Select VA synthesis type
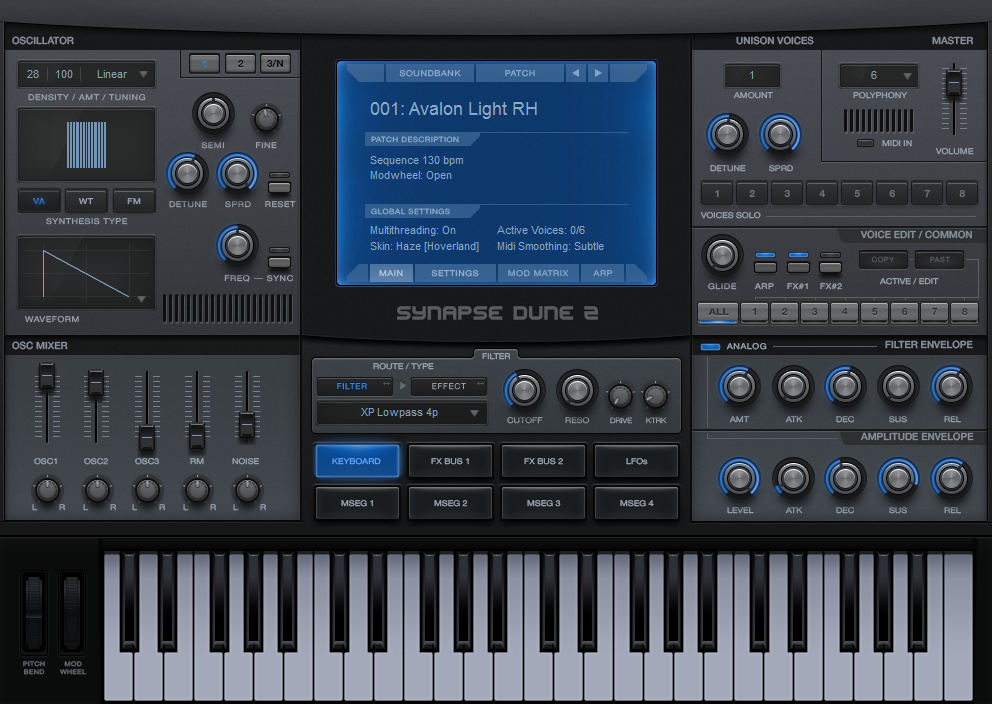The height and width of the screenshot is (704, 992). coord(39,201)
